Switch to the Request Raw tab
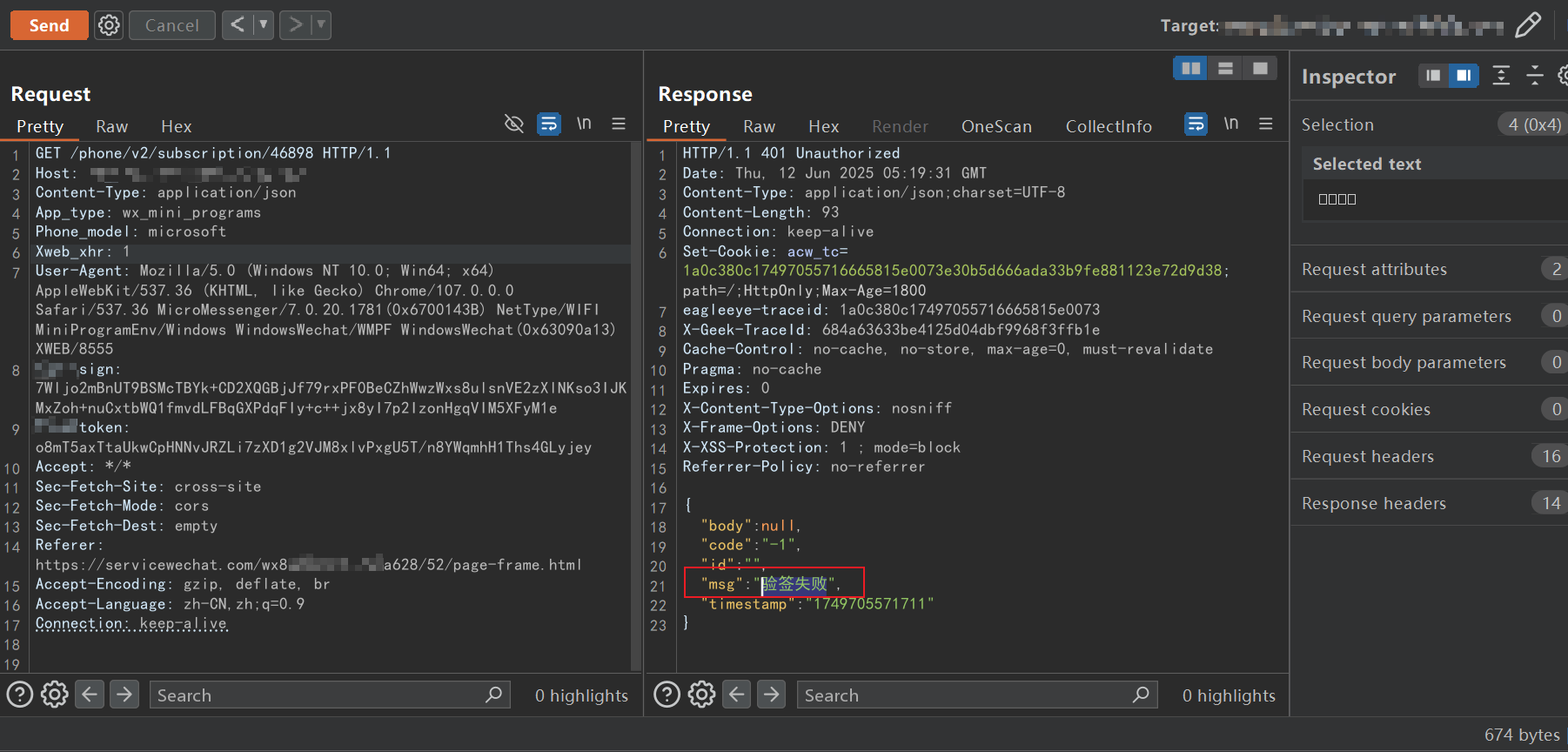The height and width of the screenshot is (752, 1568). coord(111,126)
